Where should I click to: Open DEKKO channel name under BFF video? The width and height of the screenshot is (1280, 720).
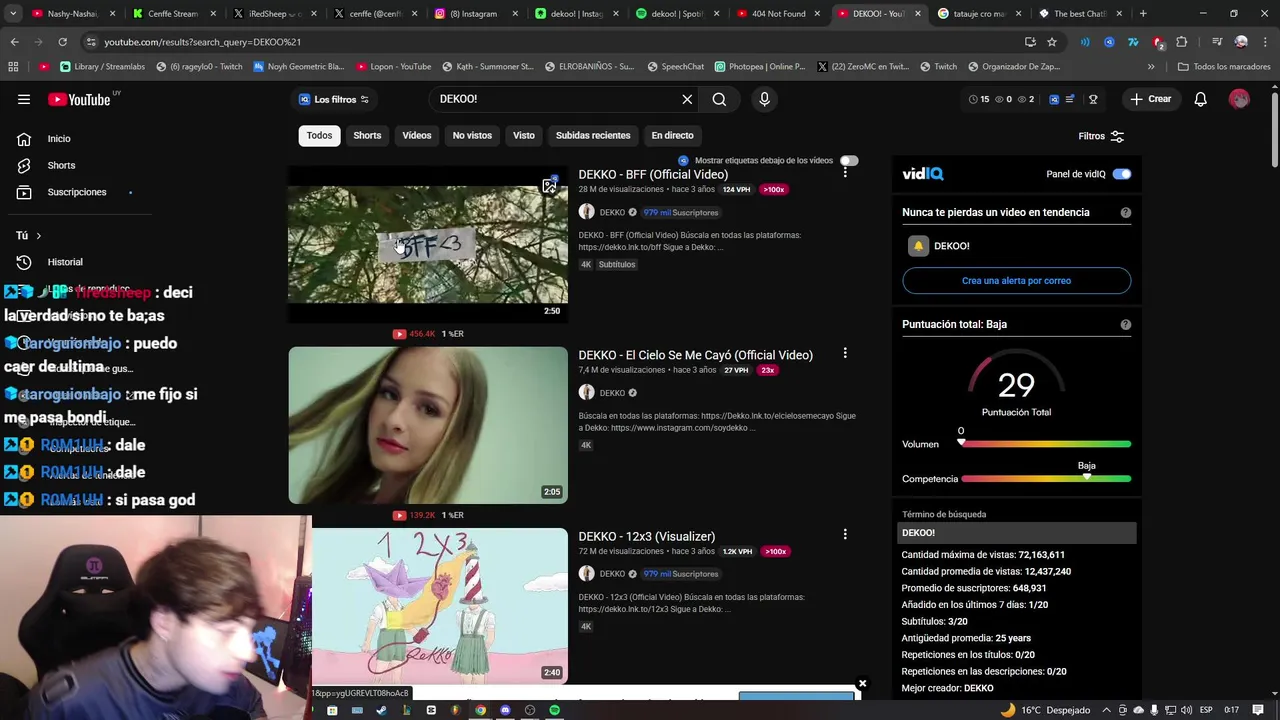pyautogui.click(x=612, y=212)
